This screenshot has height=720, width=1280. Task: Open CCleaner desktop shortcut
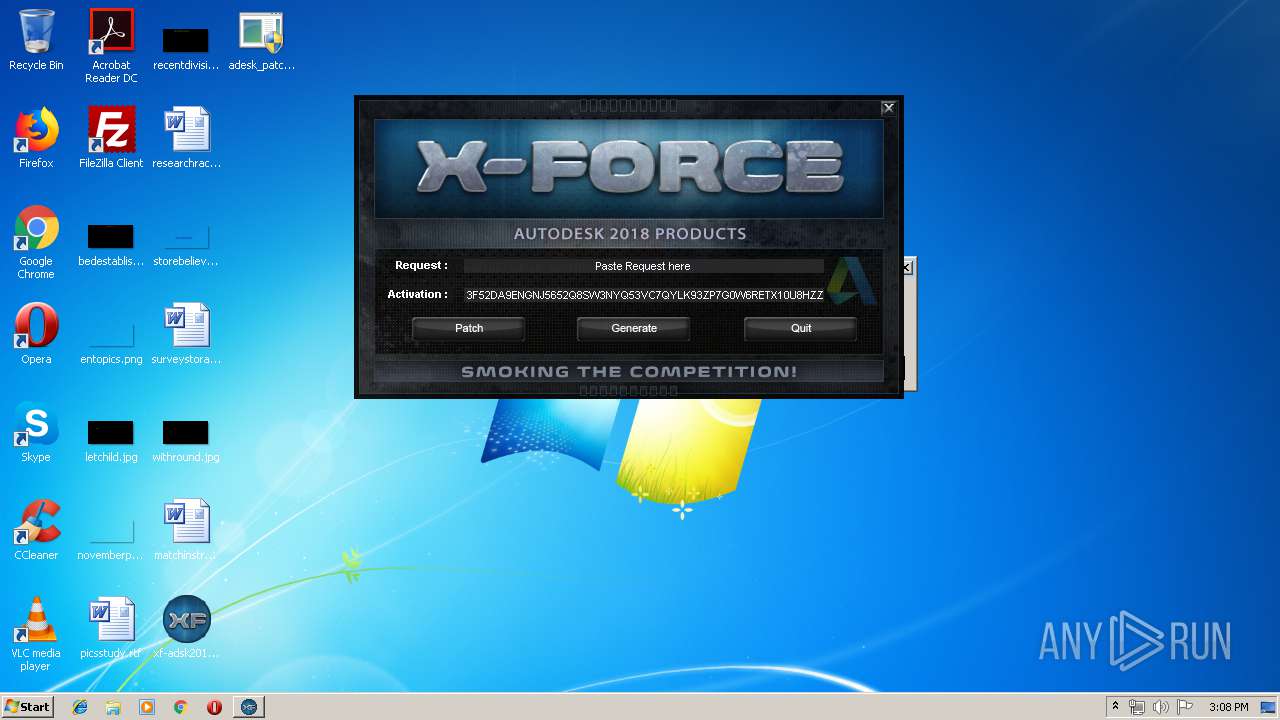(x=36, y=530)
